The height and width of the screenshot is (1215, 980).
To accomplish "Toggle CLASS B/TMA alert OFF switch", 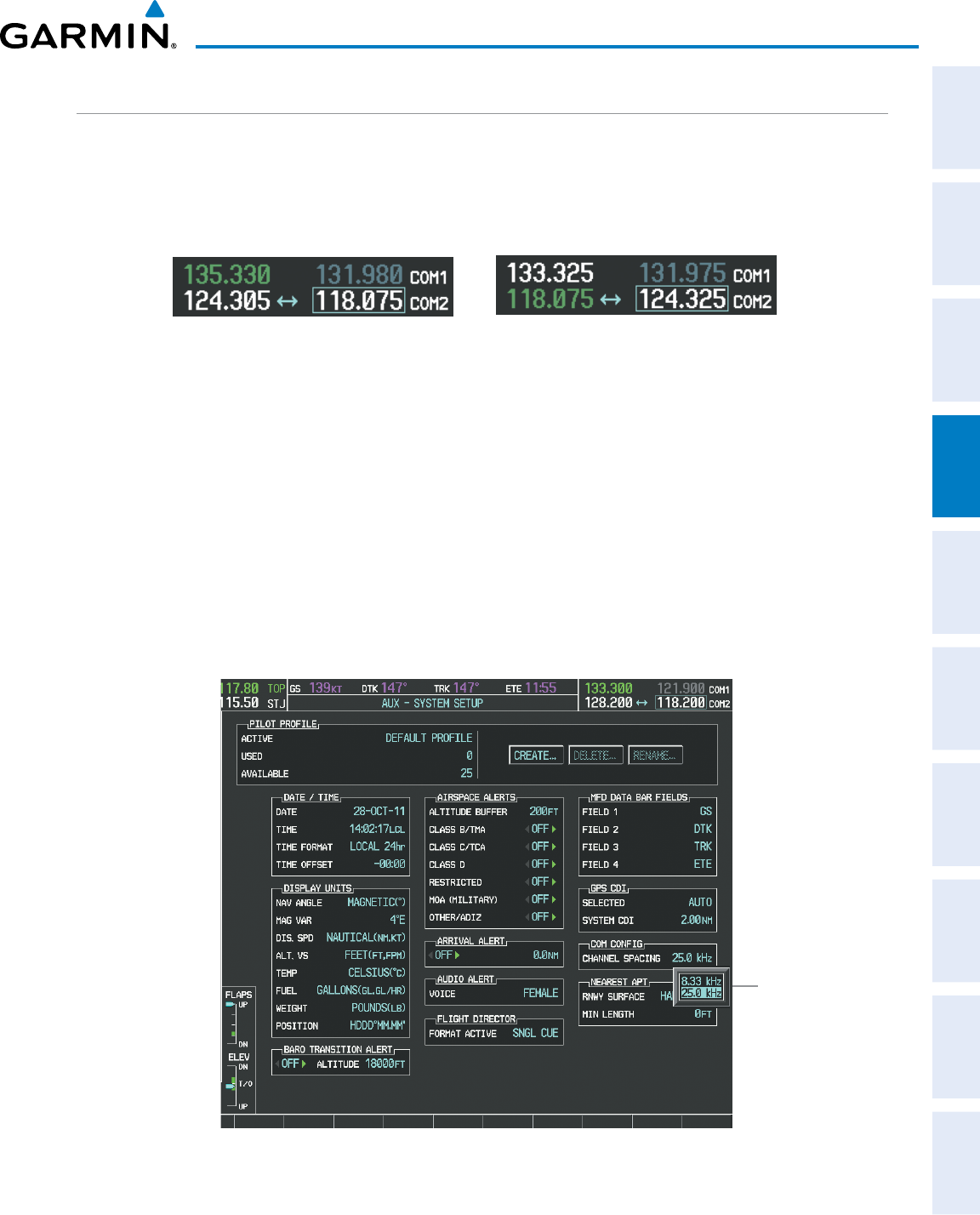I will click(x=542, y=829).
